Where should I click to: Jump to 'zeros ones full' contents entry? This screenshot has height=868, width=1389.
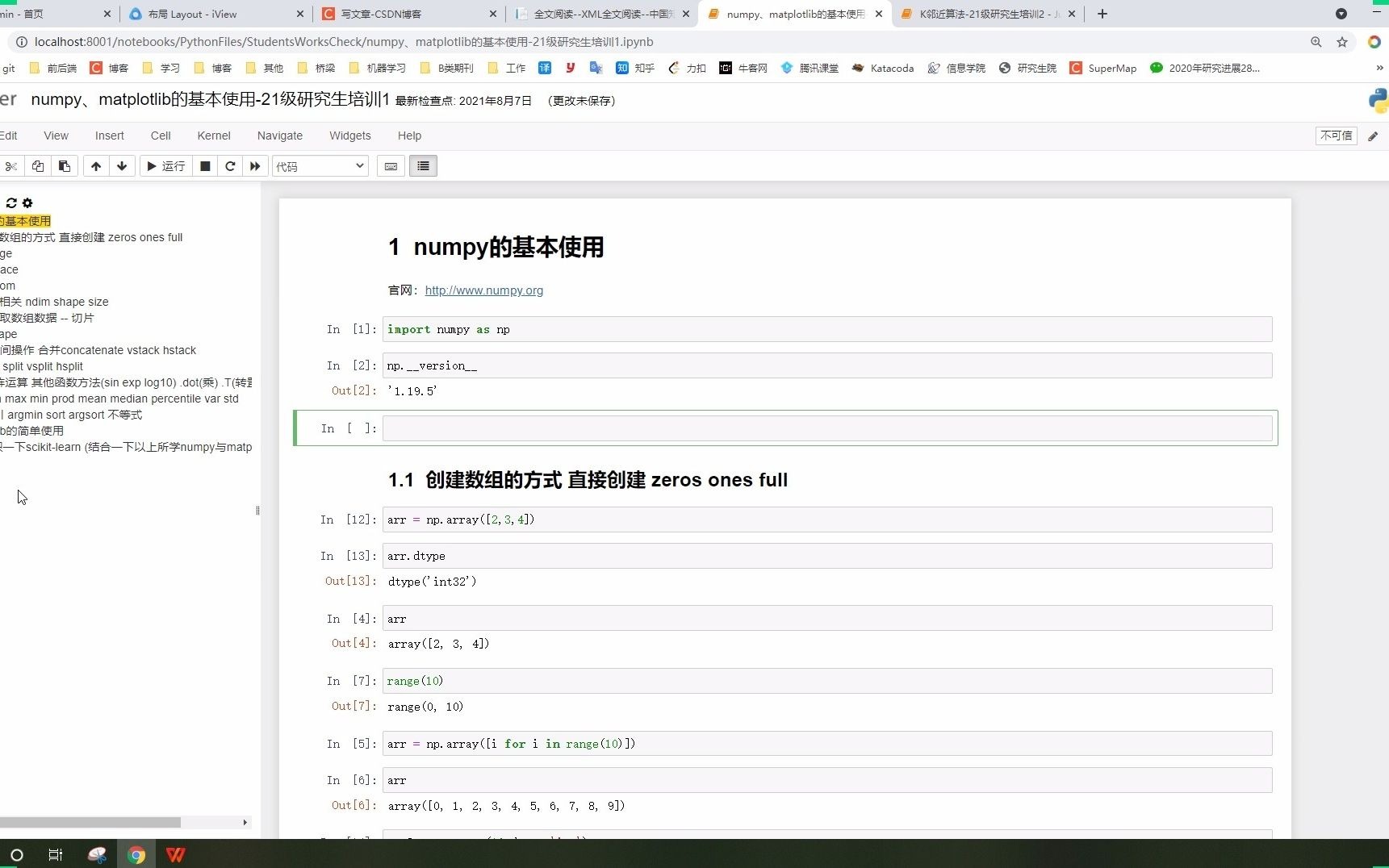pos(91,237)
